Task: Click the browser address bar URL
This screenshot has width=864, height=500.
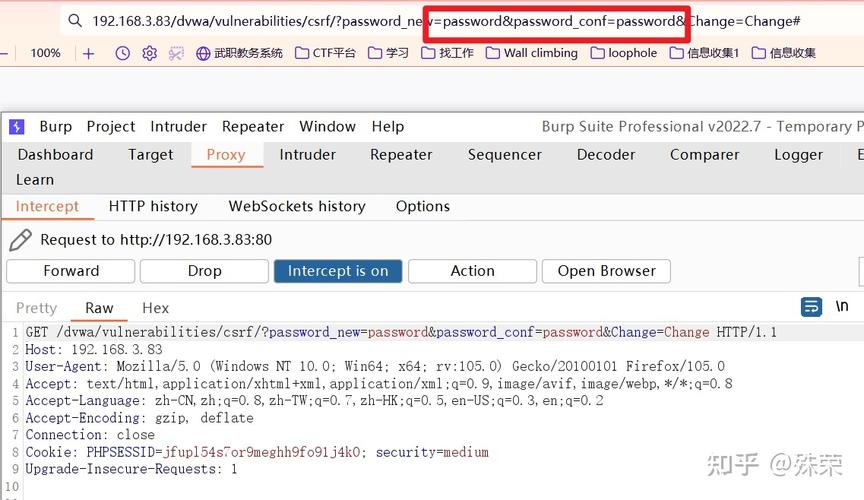Action: [x=446, y=21]
